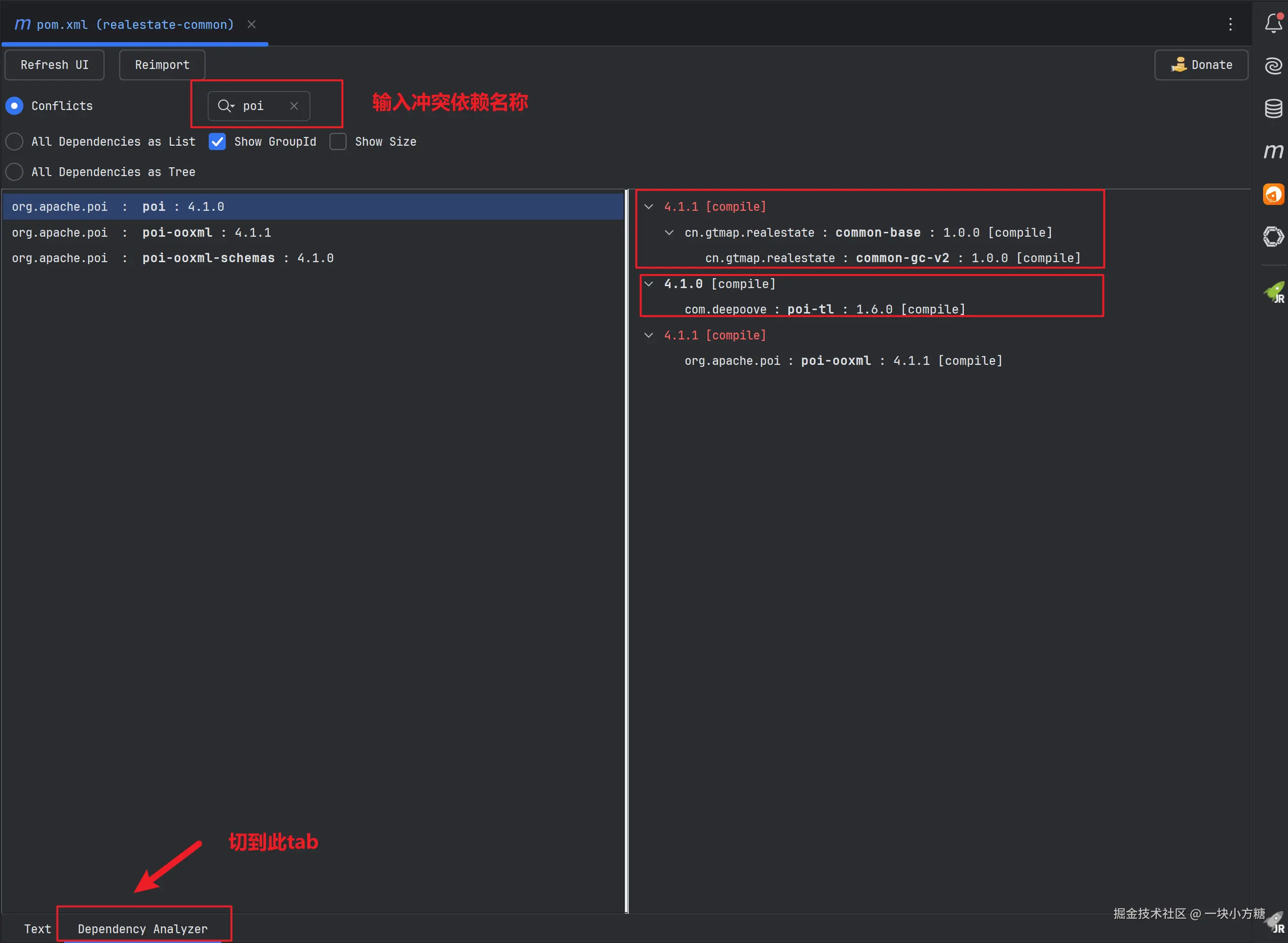Open the Notifications bell icon

(x=1273, y=23)
